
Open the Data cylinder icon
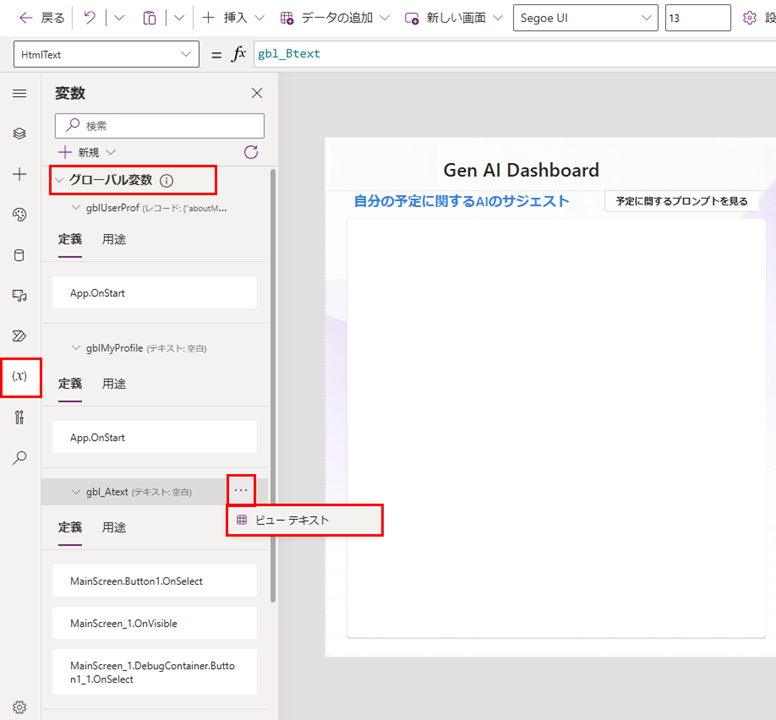coord(20,255)
